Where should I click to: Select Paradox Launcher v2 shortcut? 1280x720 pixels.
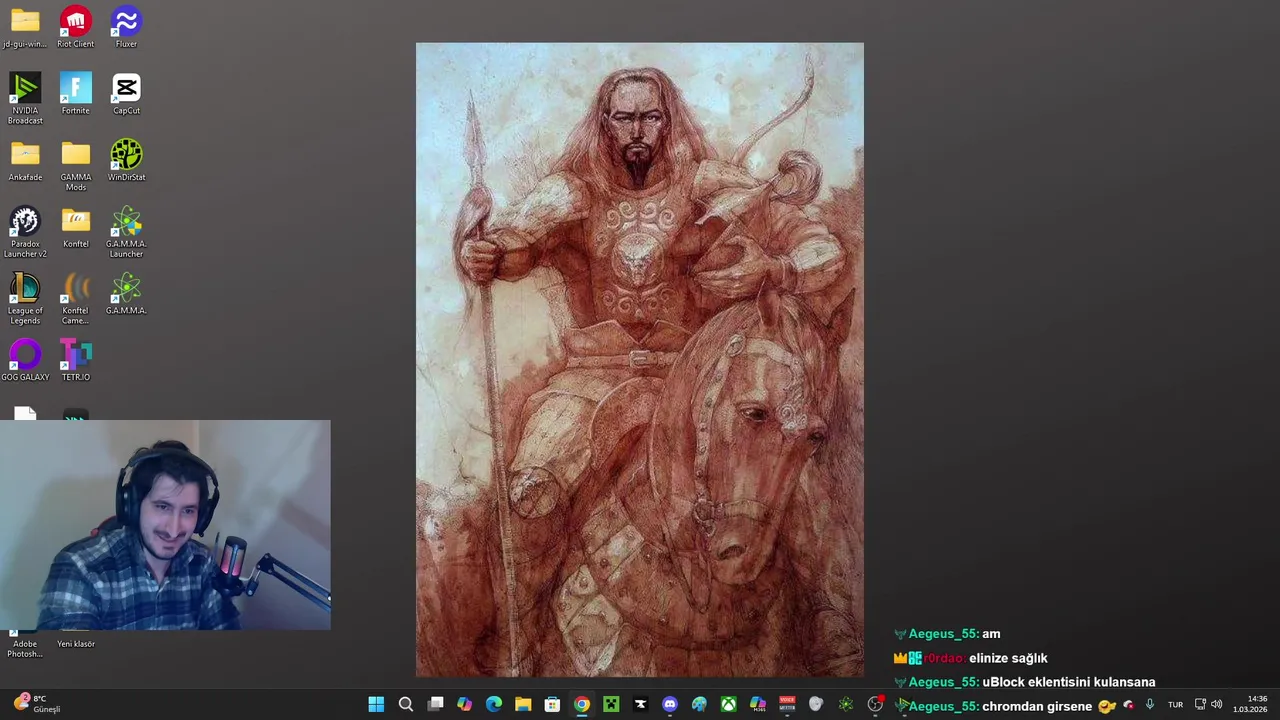click(25, 232)
